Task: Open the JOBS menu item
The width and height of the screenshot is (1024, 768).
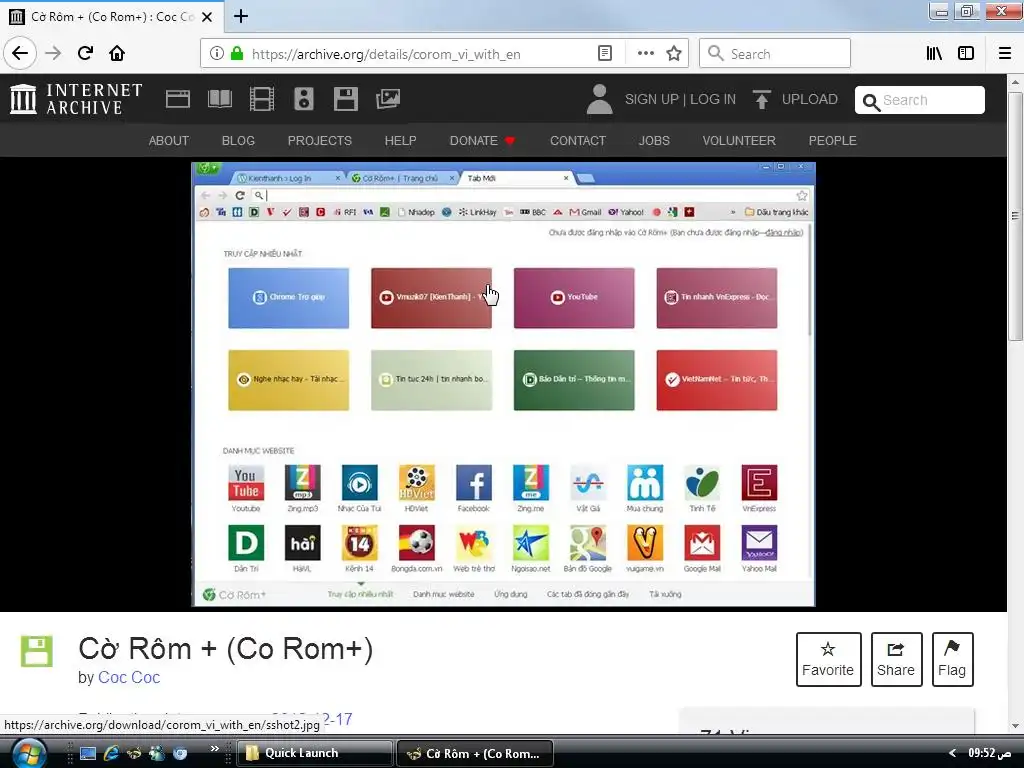Action: (x=654, y=140)
